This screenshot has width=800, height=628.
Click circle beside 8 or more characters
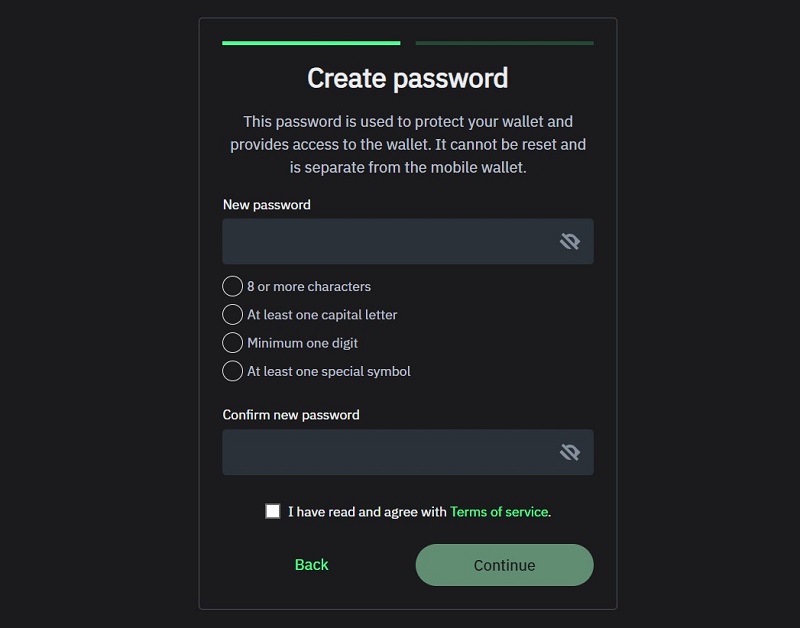pyautogui.click(x=232, y=286)
